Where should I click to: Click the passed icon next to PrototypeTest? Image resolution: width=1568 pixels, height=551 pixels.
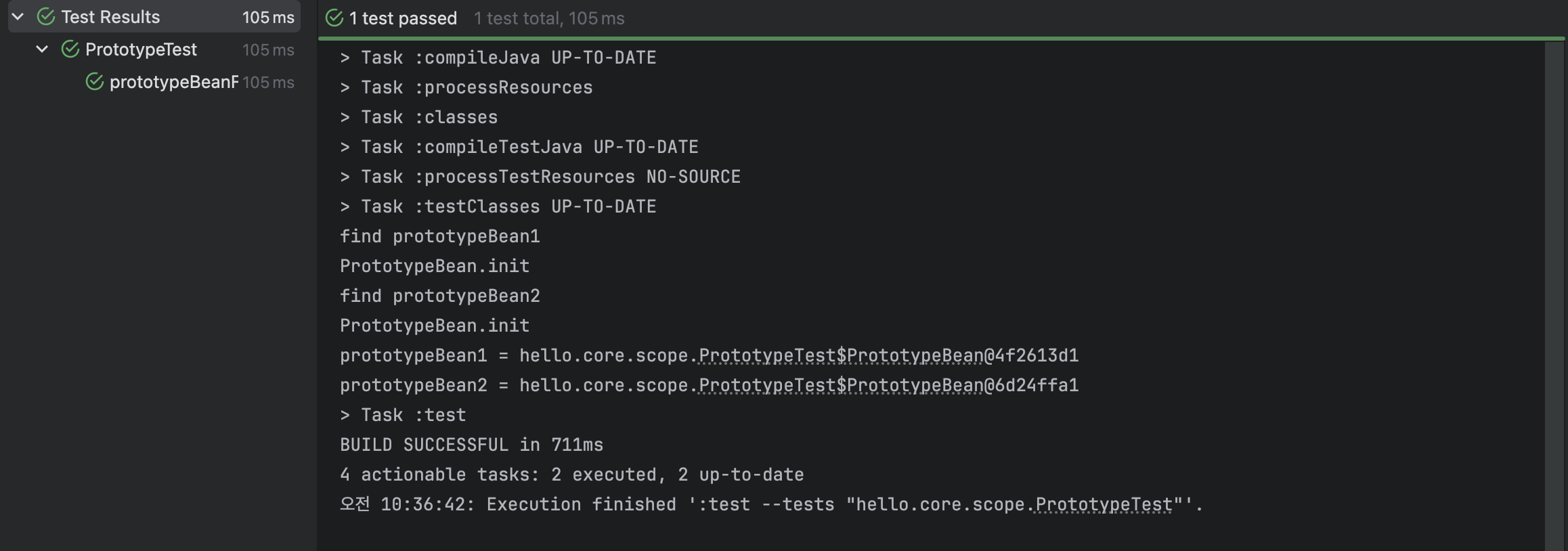[70, 49]
